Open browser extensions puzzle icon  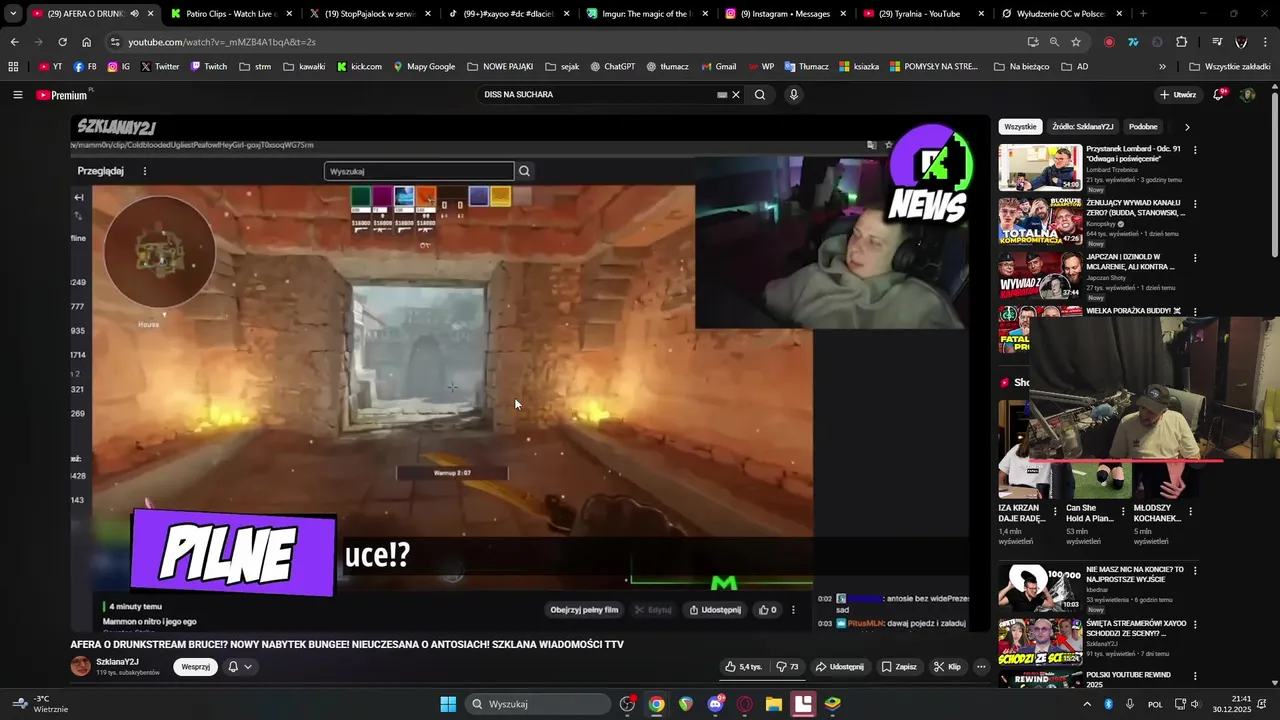tap(1181, 42)
